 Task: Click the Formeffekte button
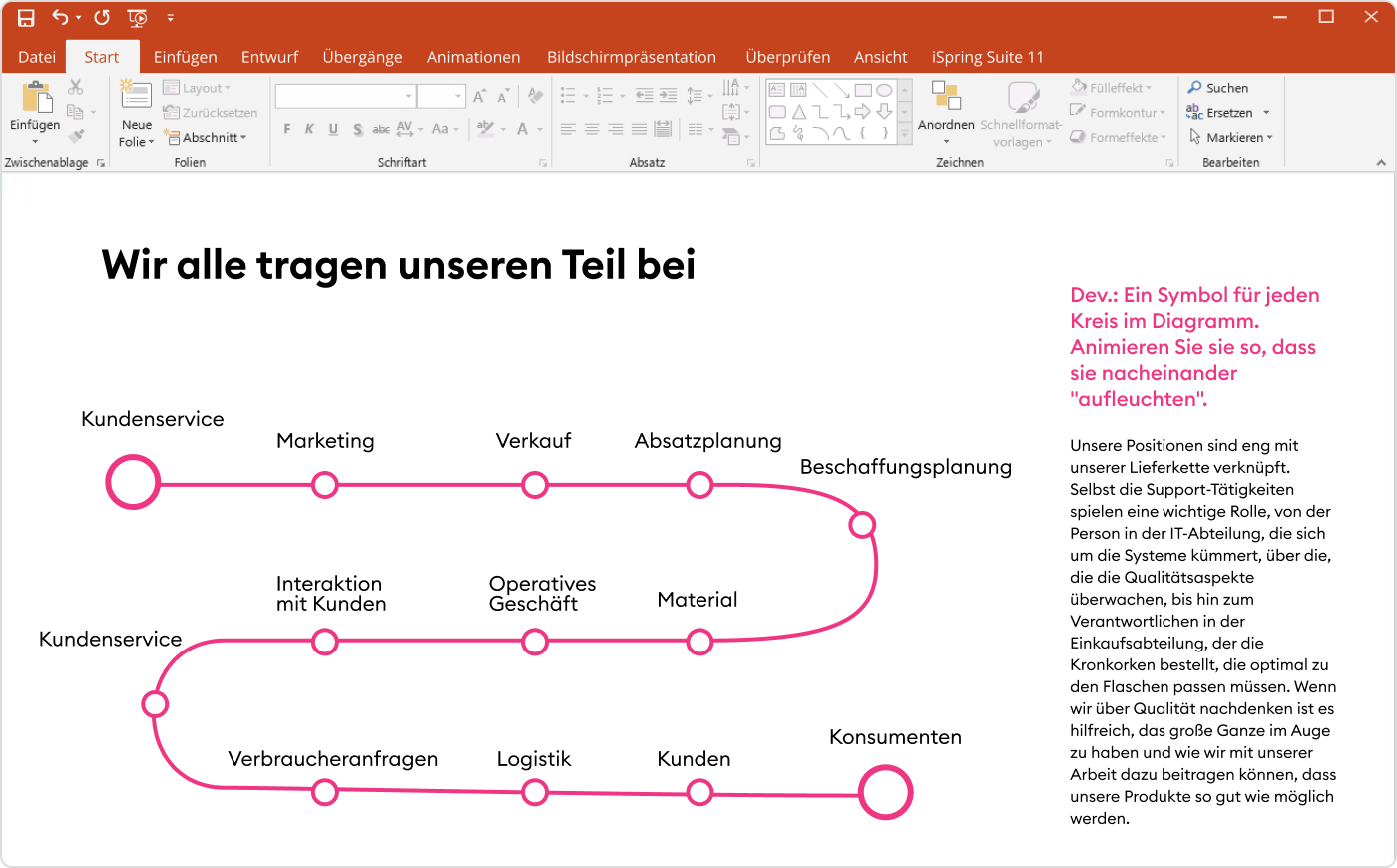1119,137
